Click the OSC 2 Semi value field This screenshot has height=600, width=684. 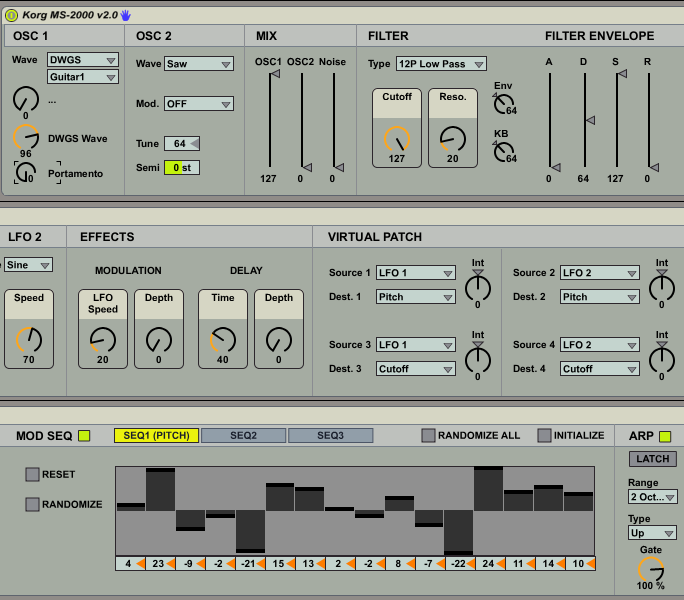tap(182, 167)
